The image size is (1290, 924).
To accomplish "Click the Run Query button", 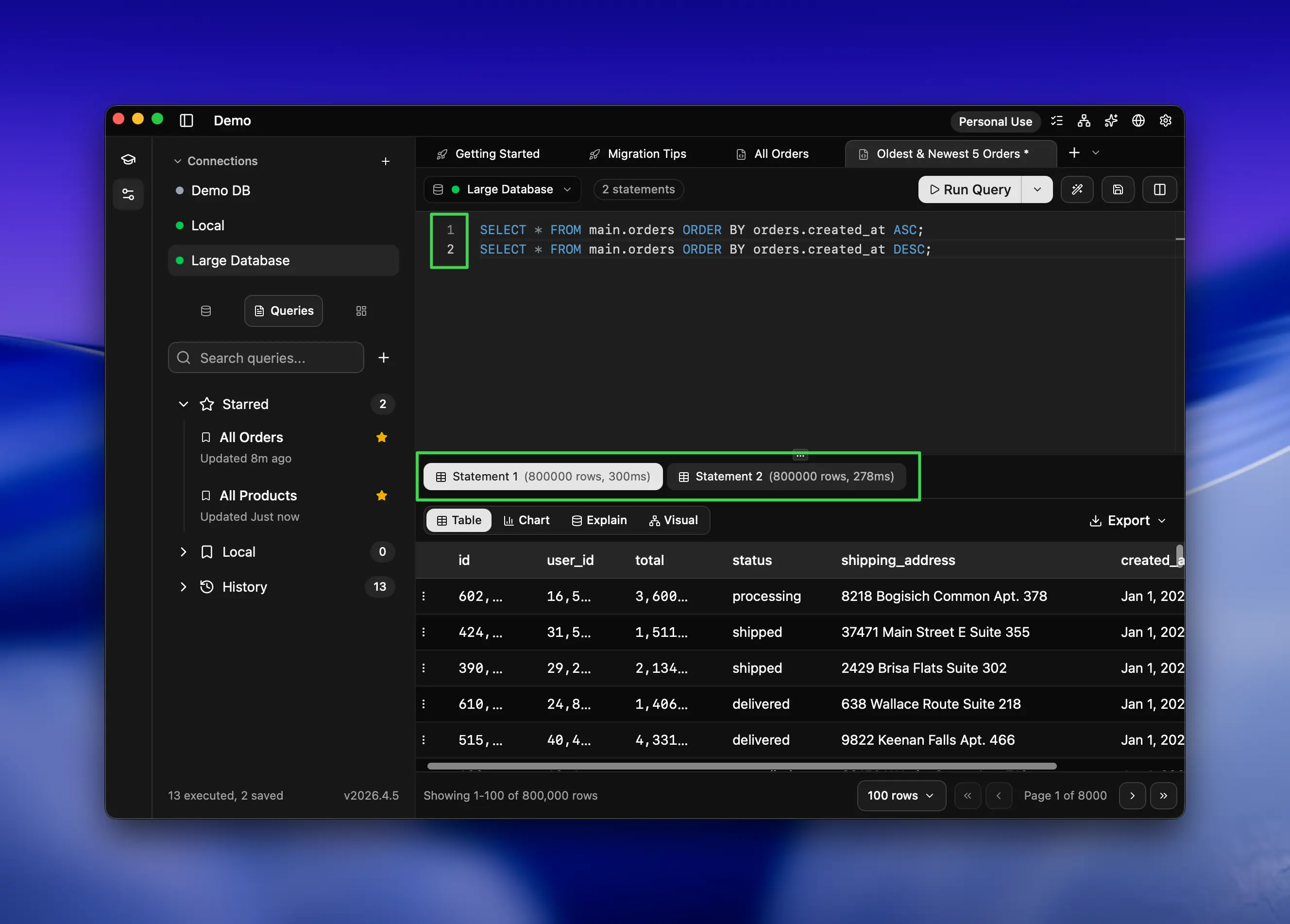I will point(970,189).
